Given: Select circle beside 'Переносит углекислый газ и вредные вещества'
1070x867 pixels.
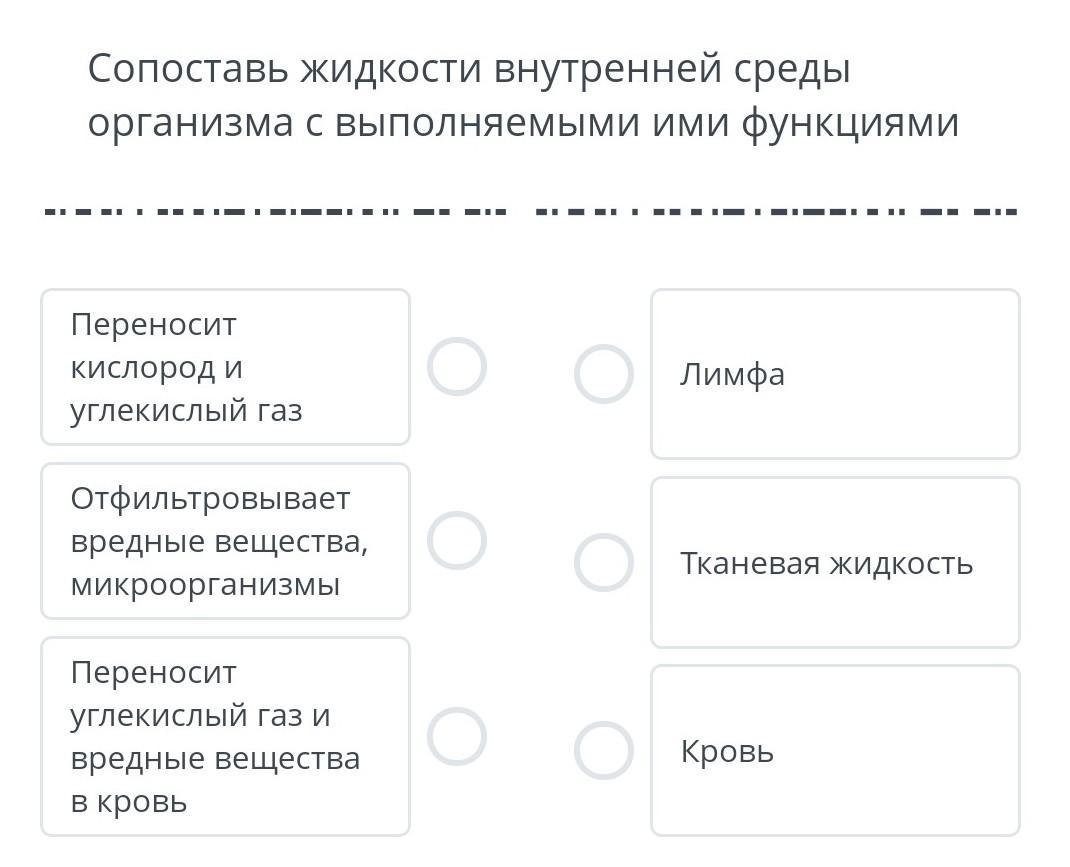Looking at the screenshot, I should (x=457, y=737).
